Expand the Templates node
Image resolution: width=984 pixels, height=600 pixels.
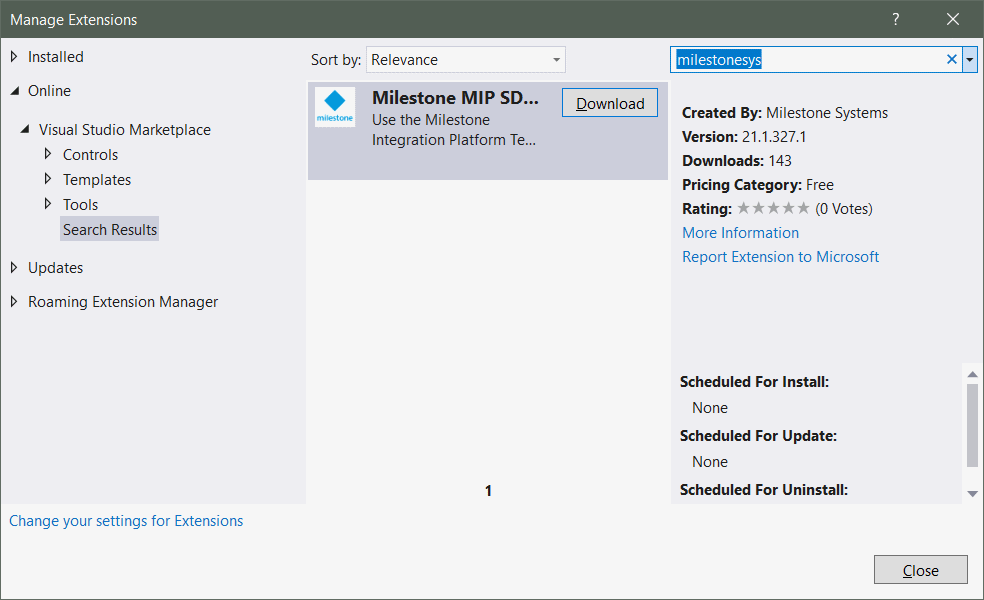(x=48, y=179)
